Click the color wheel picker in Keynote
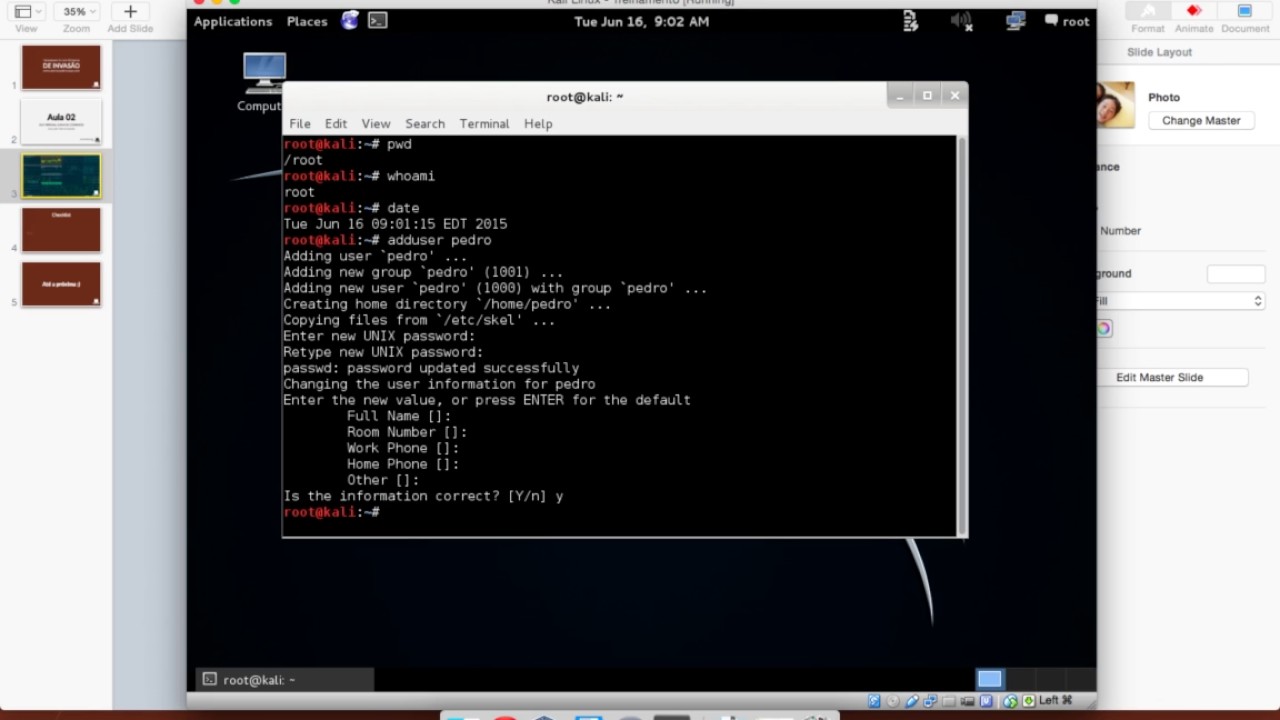The width and height of the screenshot is (1280, 720). 1104,328
